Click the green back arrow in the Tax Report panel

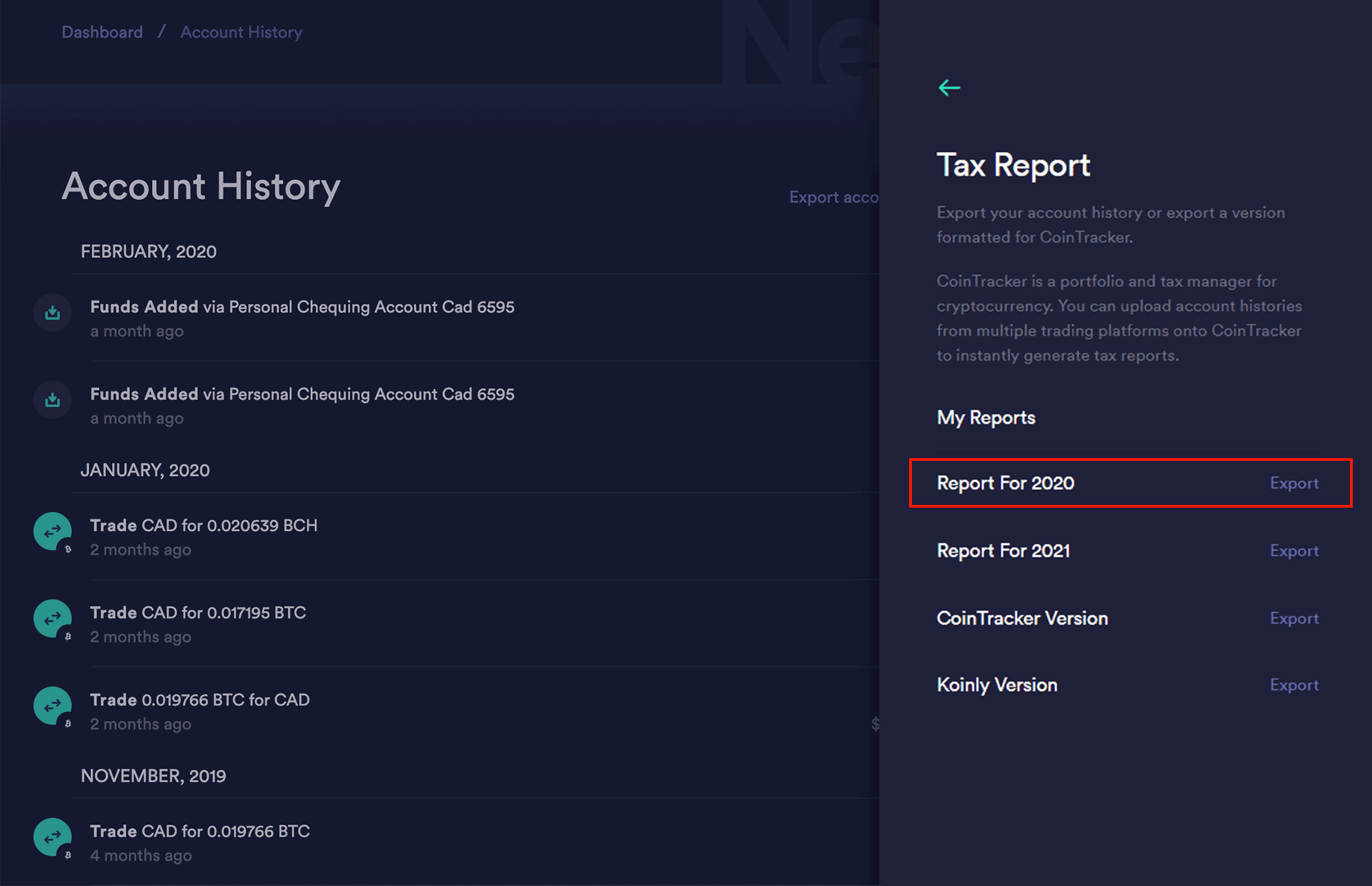(x=949, y=87)
